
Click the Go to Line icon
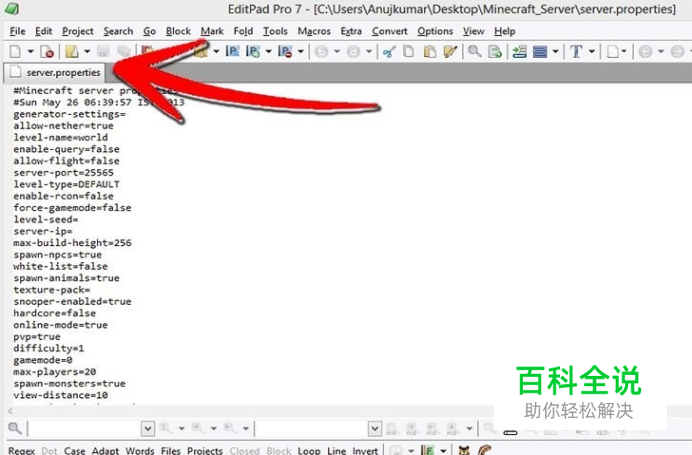[x=519, y=52]
